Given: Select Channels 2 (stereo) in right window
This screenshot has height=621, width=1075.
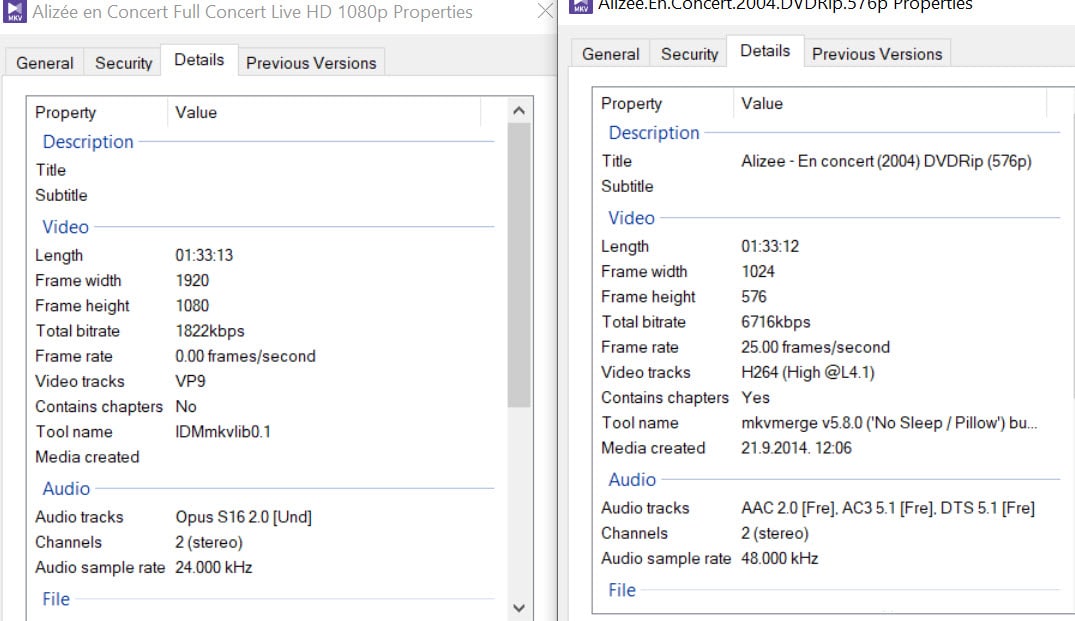Looking at the screenshot, I should (x=775, y=533).
